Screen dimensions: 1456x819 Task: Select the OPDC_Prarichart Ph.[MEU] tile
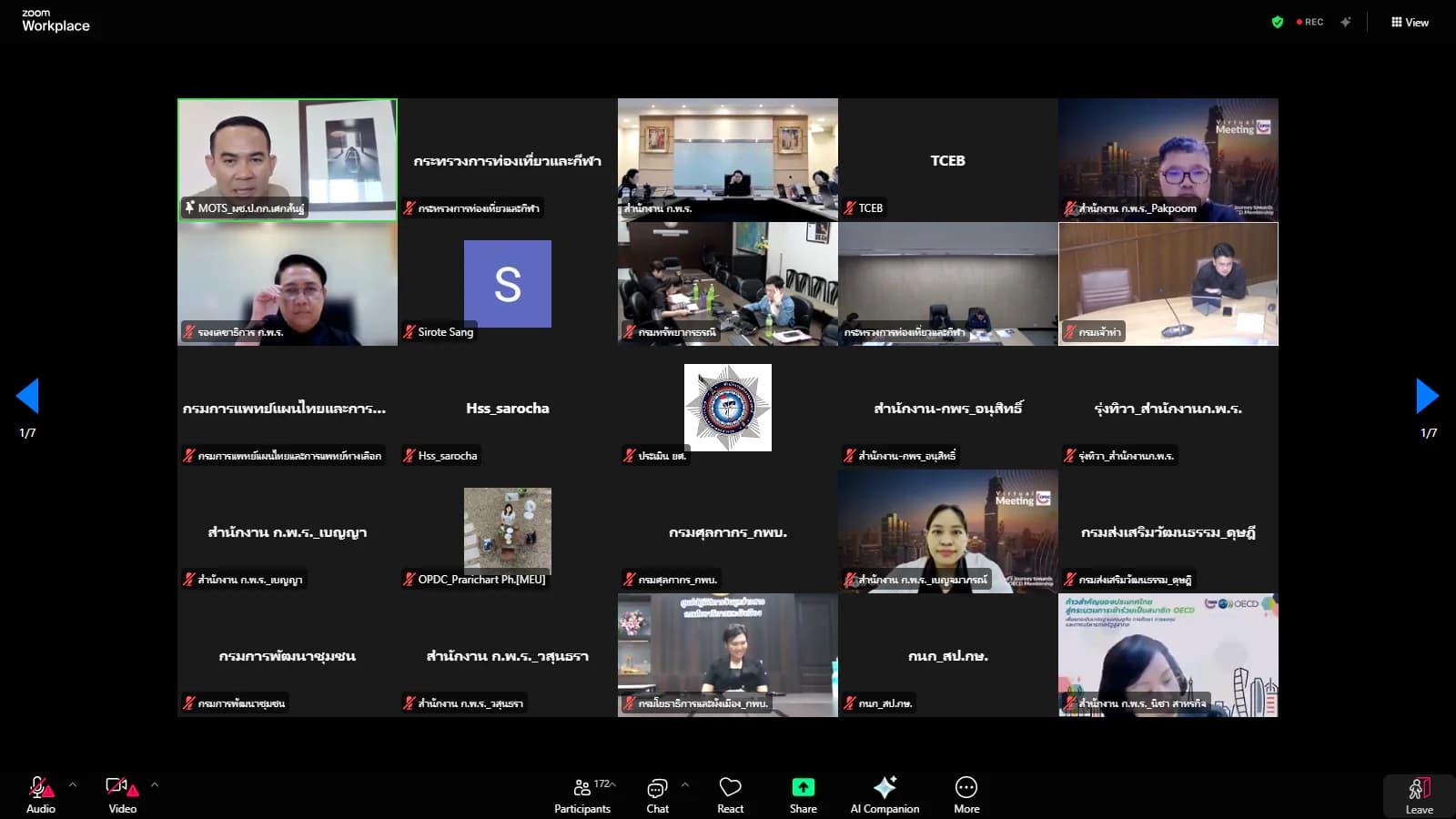pos(508,531)
